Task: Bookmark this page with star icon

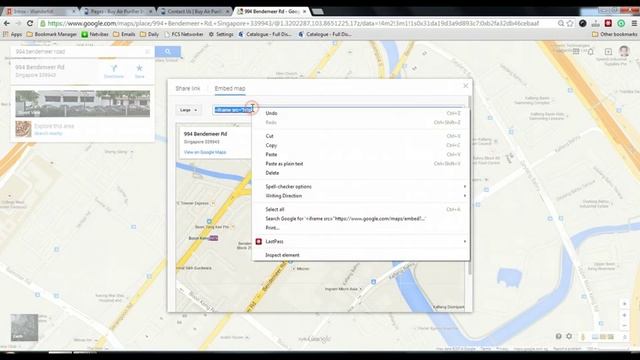Action: [x=570, y=24]
